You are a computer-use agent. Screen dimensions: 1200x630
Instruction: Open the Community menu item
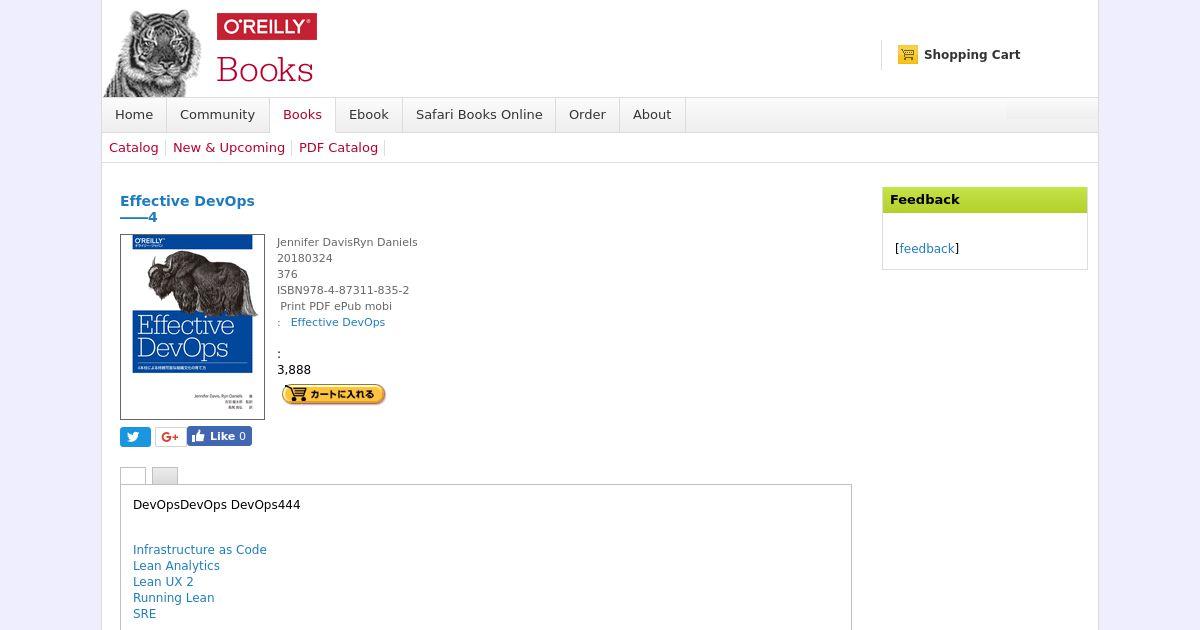[217, 115]
